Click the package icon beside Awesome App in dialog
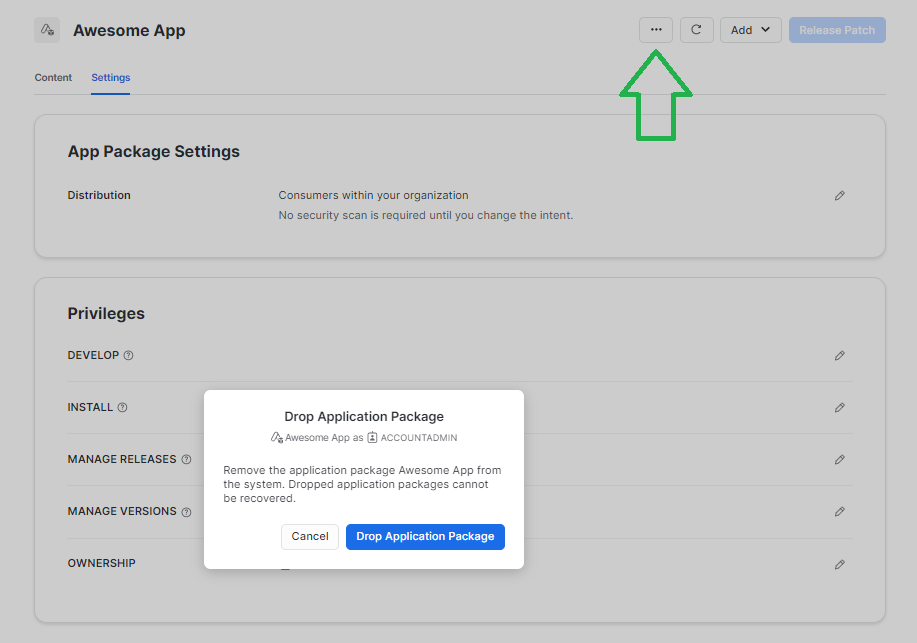The image size is (917, 643). pos(277,437)
